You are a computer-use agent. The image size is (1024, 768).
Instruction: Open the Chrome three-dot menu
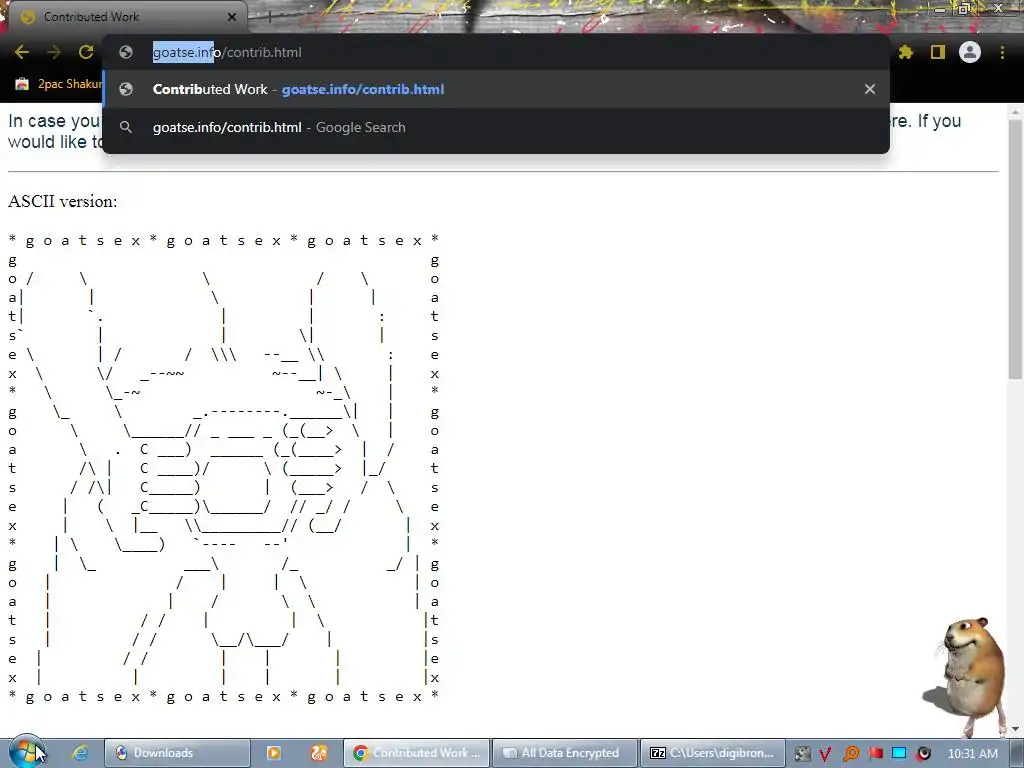point(1002,52)
